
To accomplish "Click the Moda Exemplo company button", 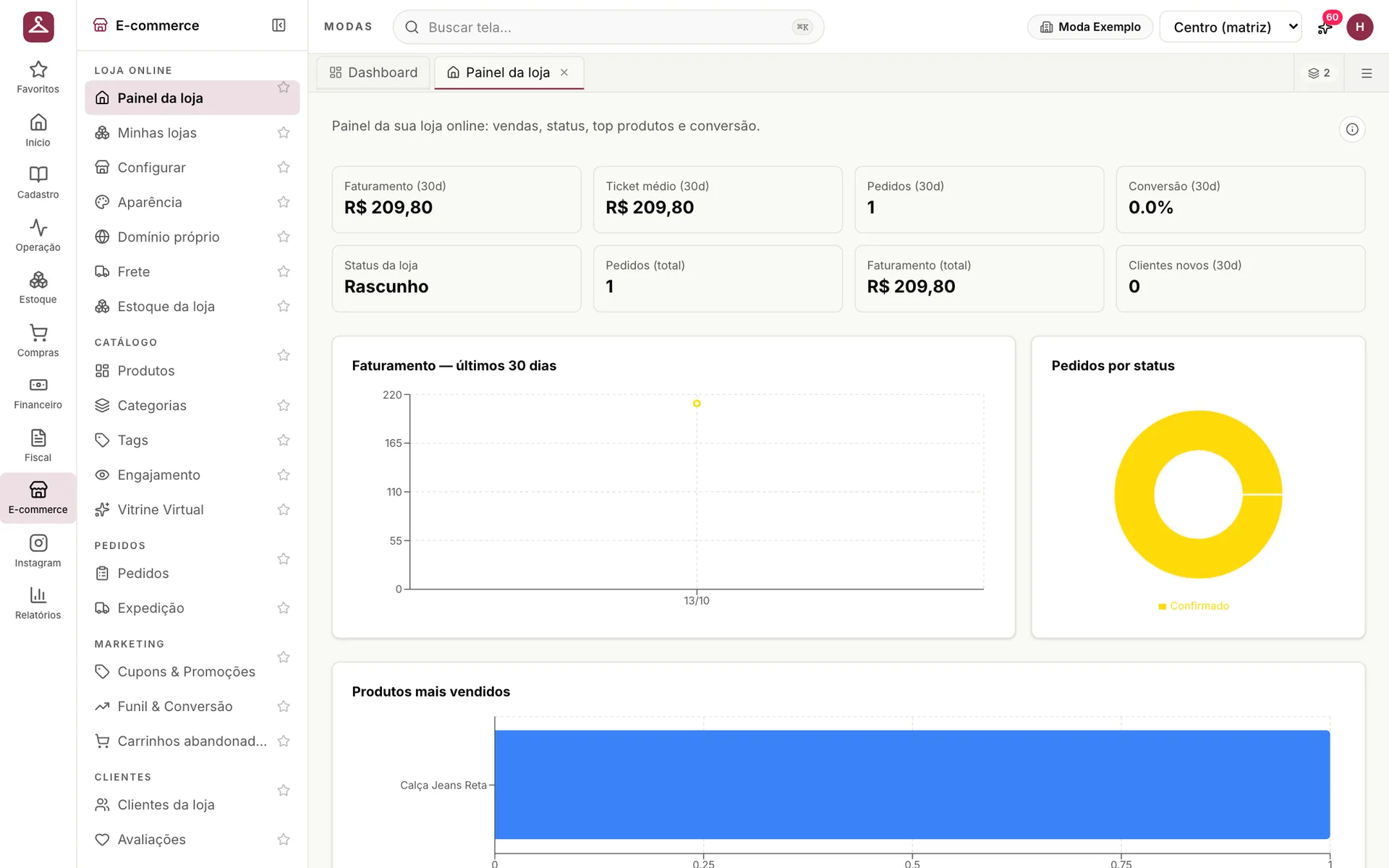I will 1090,27.
